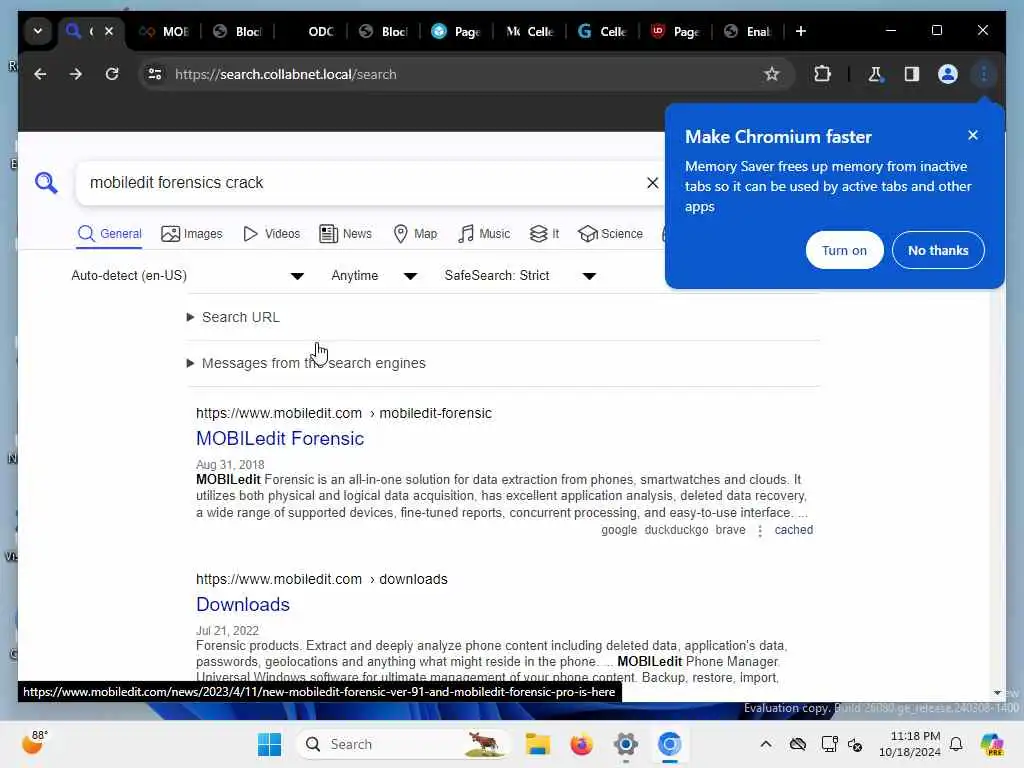Screen dimensions: 1024x768
Task: Click the google engine link
Action: point(618,530)
